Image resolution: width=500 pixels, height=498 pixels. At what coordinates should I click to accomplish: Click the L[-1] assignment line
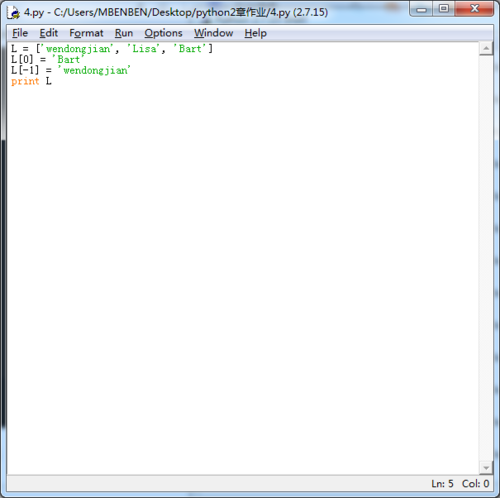click(x=71, y=70)
